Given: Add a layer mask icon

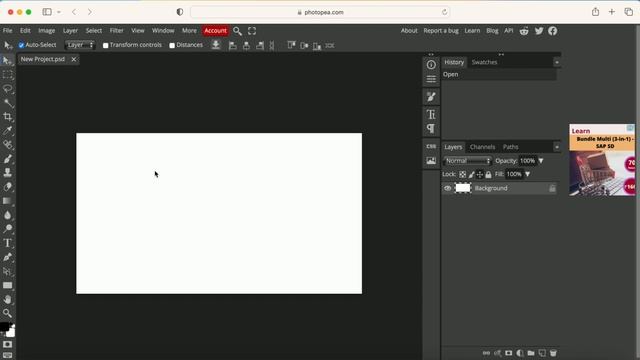Looking at the screenshot, I should pos(509,353).
